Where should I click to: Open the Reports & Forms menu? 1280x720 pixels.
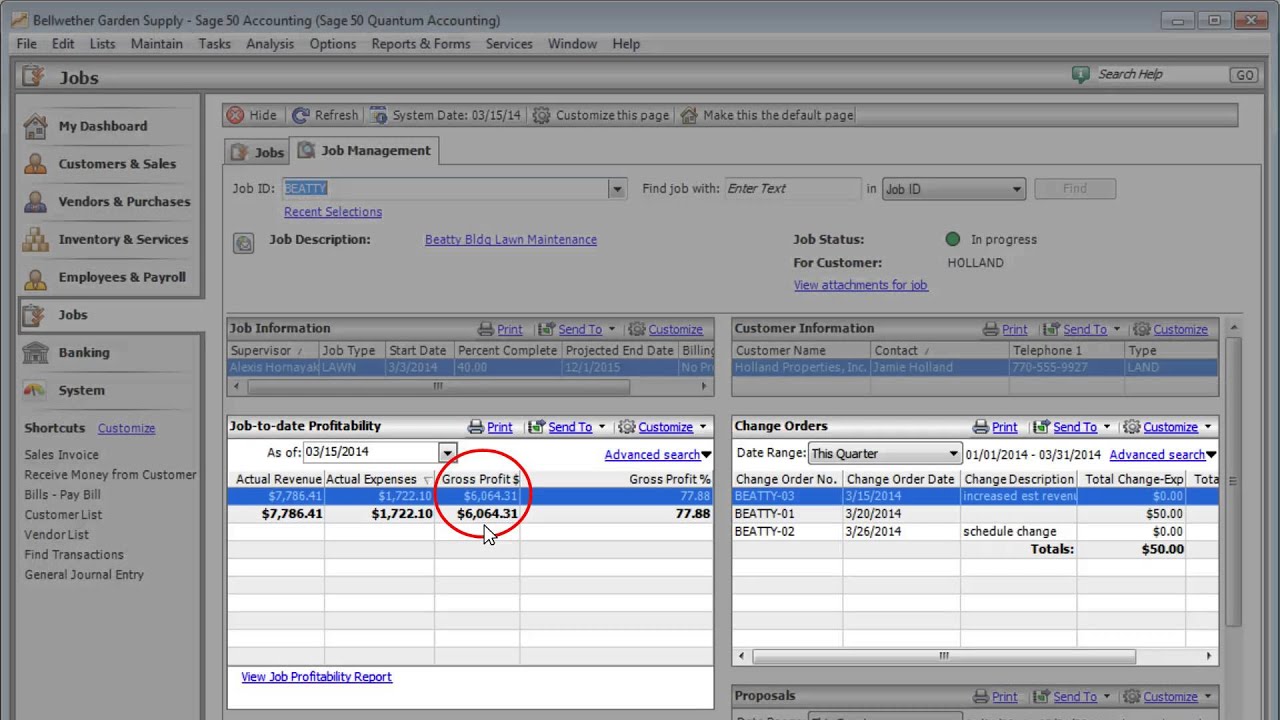[420, 44]
